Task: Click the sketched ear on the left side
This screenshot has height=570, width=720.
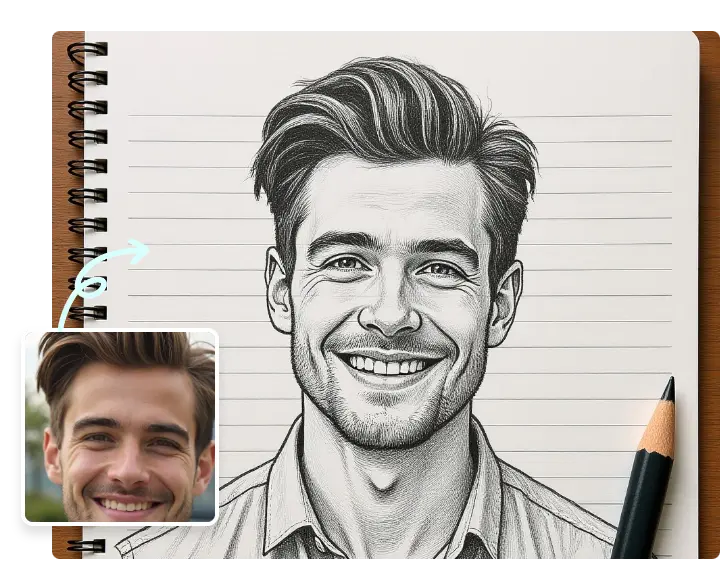Action: coord(277,291)
